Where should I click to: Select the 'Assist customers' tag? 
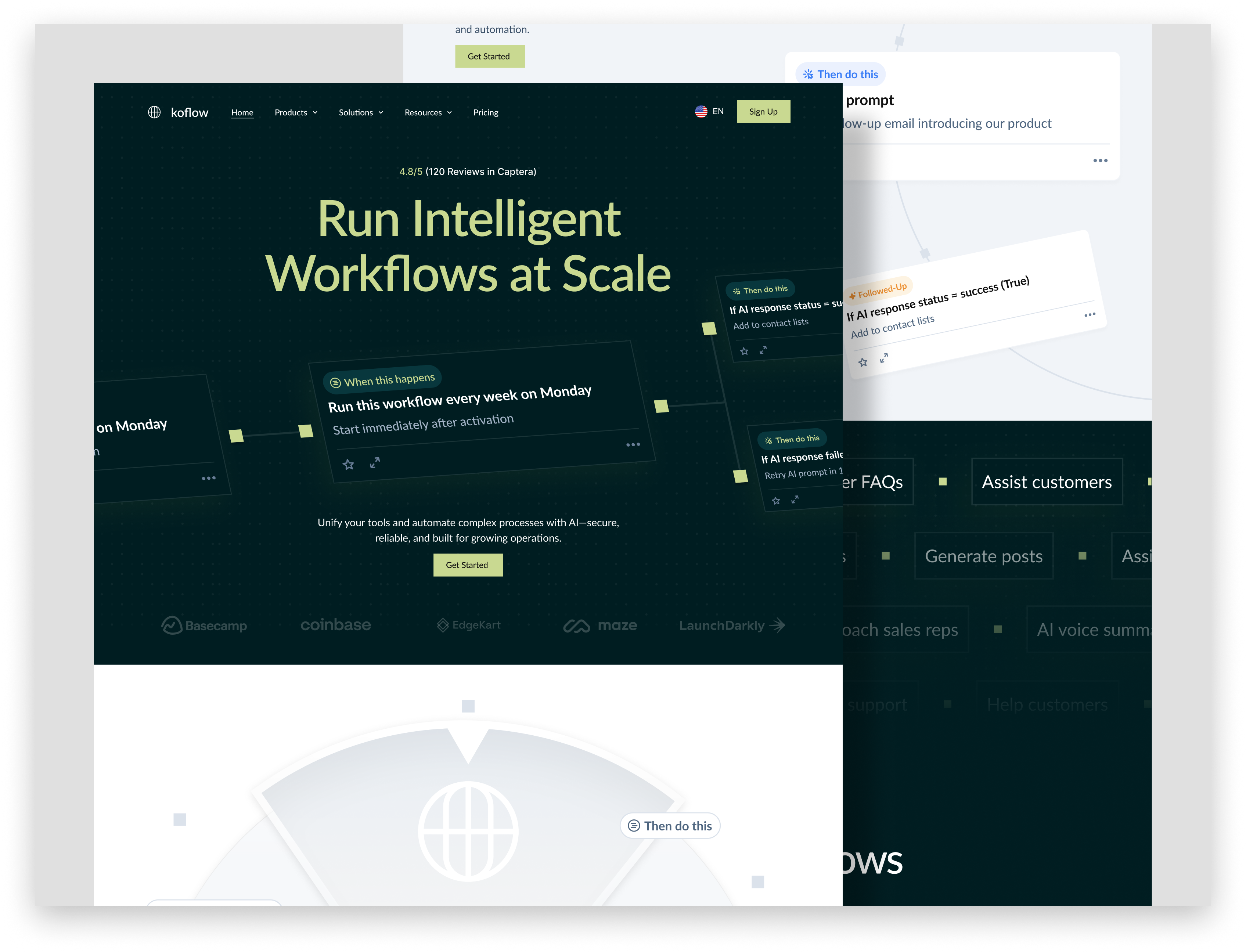coord(1047,482)
